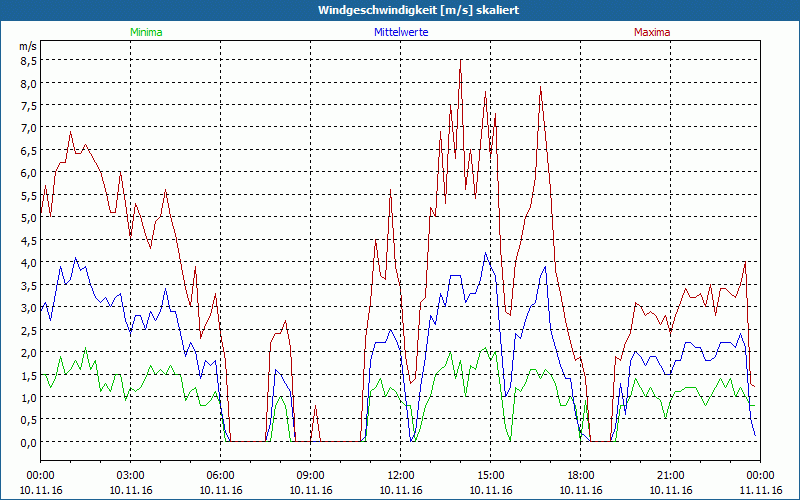Click the Minima legend label

(x=146, y=32)
